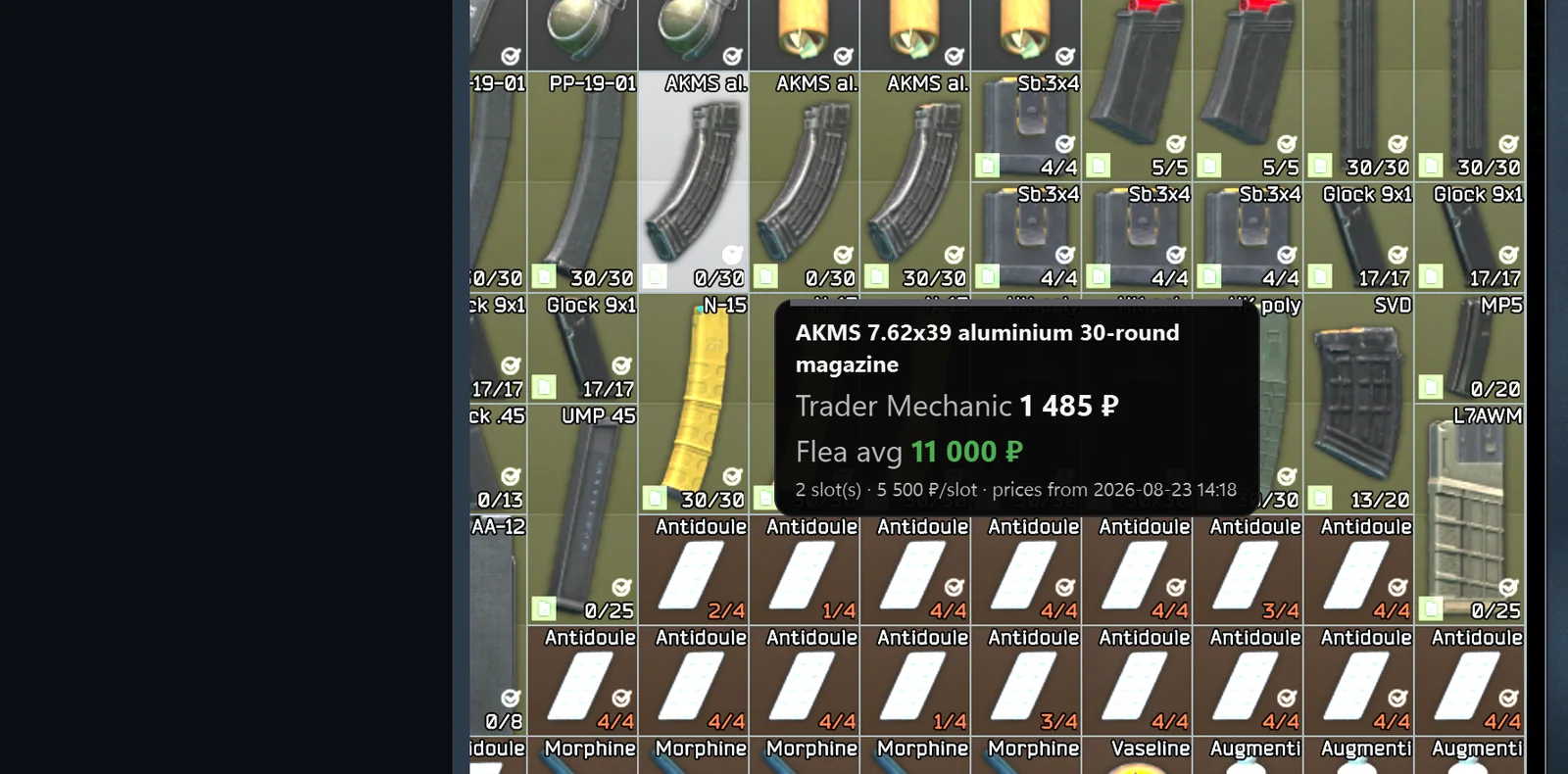Click the found-in-raid checkmark on AA-12 0/8 magazine
The height and width of the screenshot is (774, 1568).
pyautogui.click(x=511, y=698)
